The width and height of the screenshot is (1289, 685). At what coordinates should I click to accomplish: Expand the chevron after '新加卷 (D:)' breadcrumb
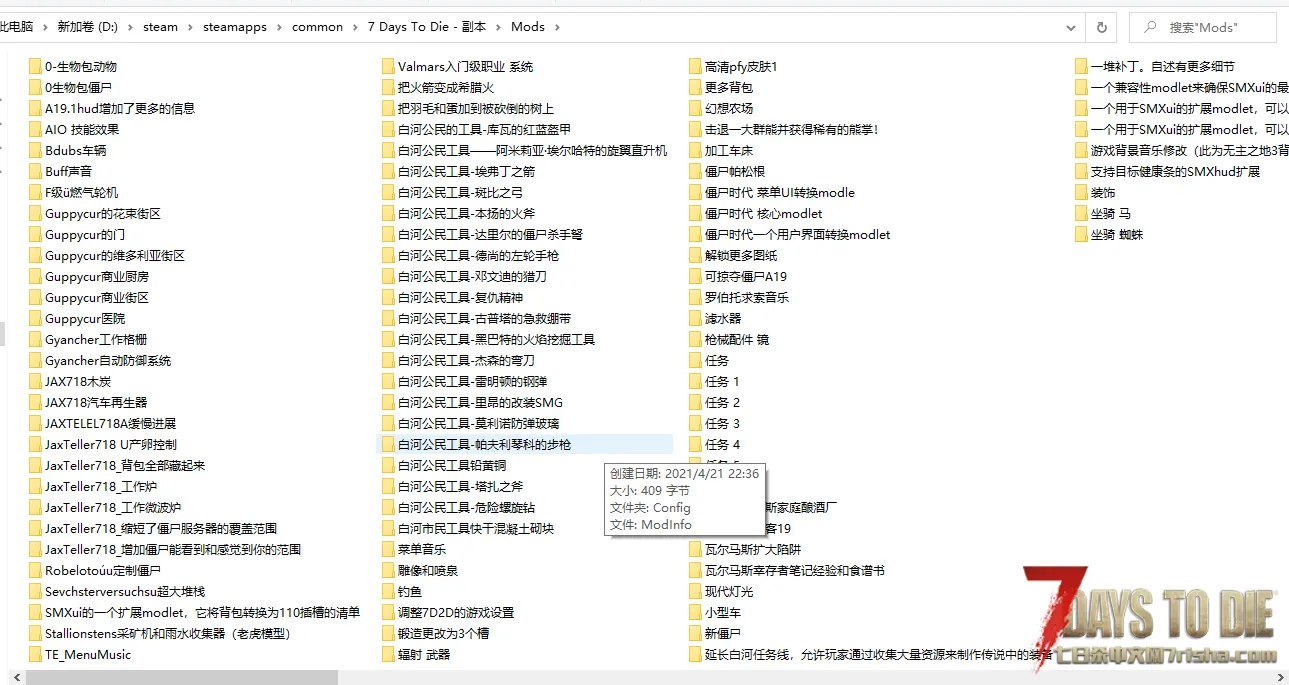click(131, 27)
